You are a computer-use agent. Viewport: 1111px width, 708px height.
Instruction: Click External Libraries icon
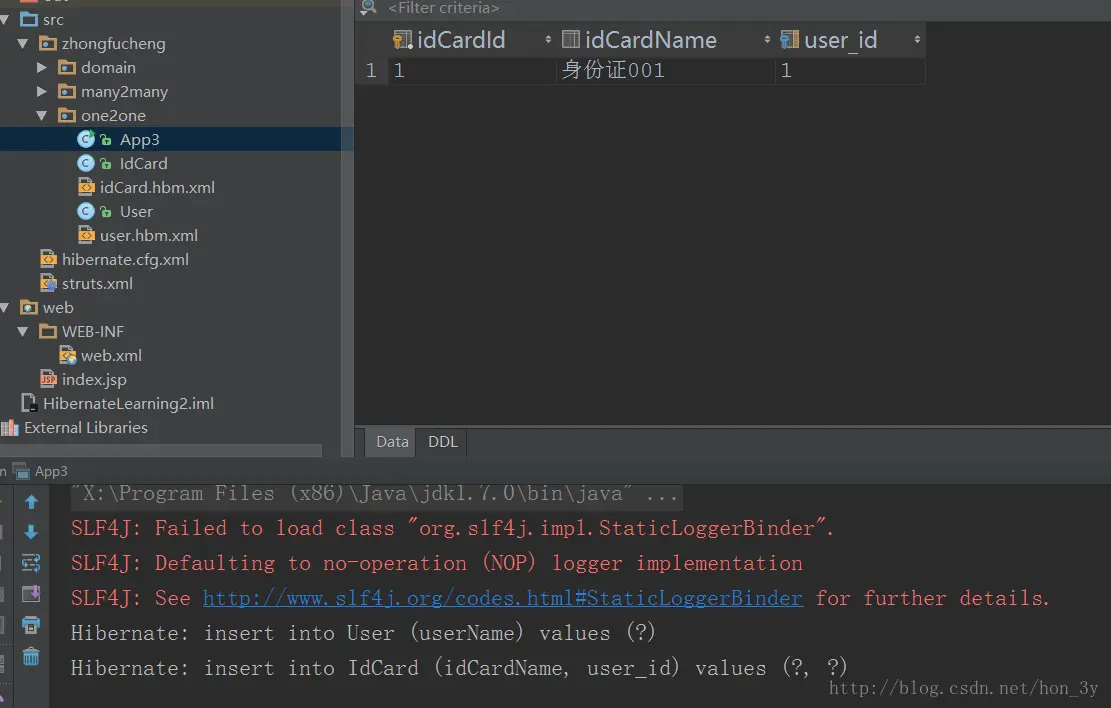coord(10,427)
